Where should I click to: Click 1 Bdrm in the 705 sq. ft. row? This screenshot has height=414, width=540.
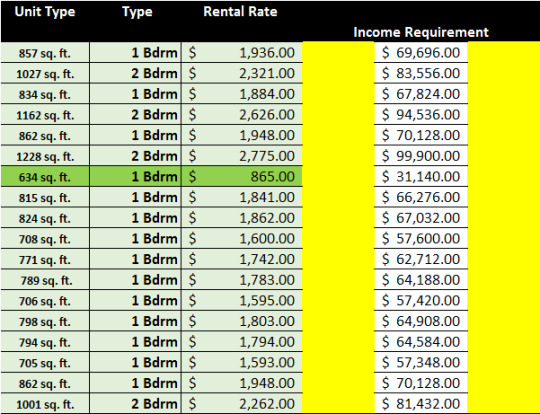coord(135,363)
